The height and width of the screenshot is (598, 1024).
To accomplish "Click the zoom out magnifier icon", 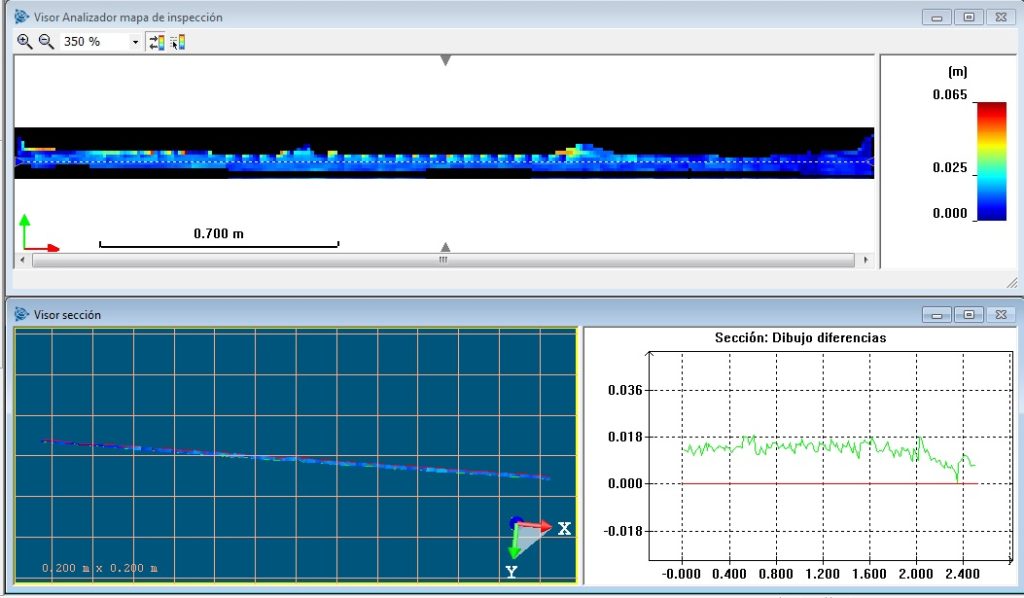I will 46,42.
